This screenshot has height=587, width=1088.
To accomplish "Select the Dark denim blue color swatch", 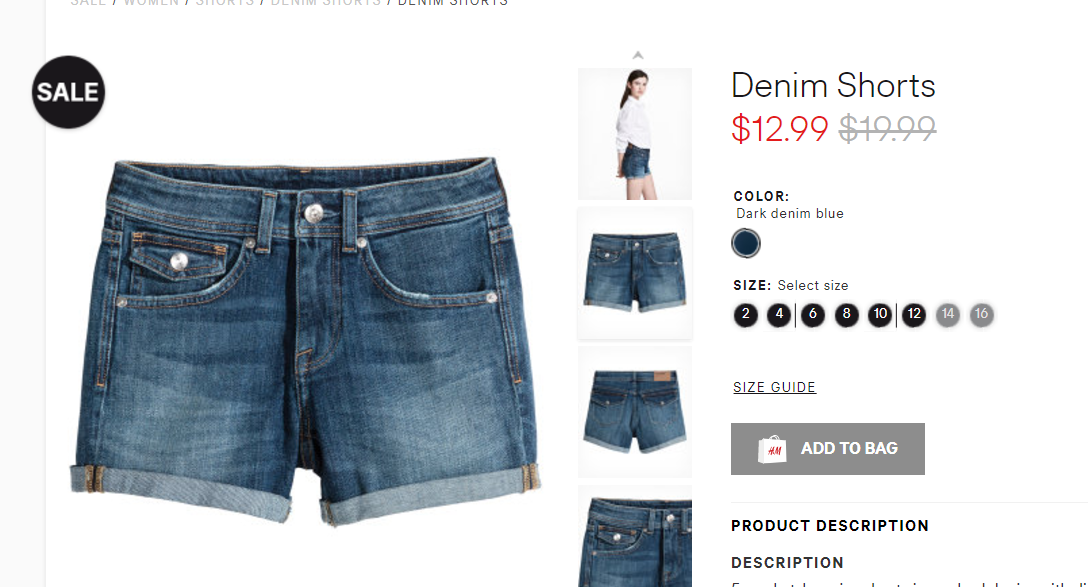I will point(746,244).
